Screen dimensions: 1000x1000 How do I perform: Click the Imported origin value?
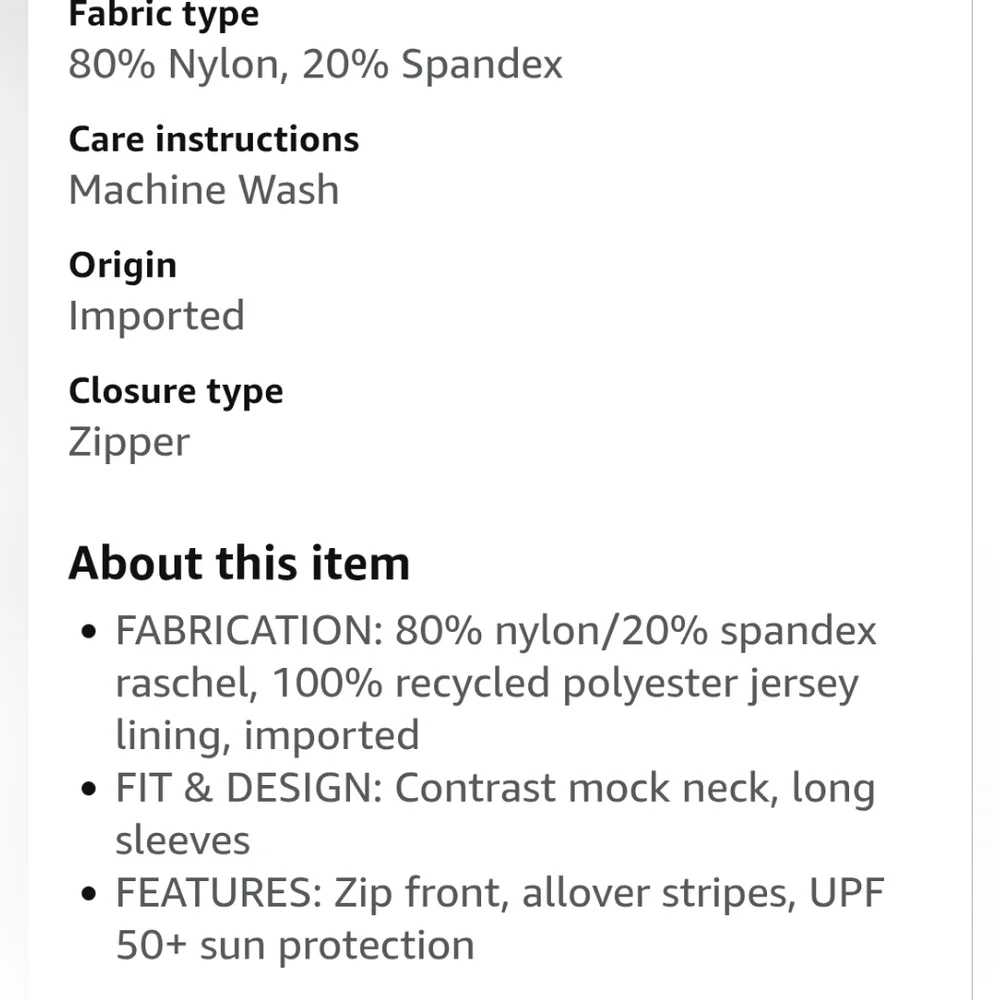(157, 316)
